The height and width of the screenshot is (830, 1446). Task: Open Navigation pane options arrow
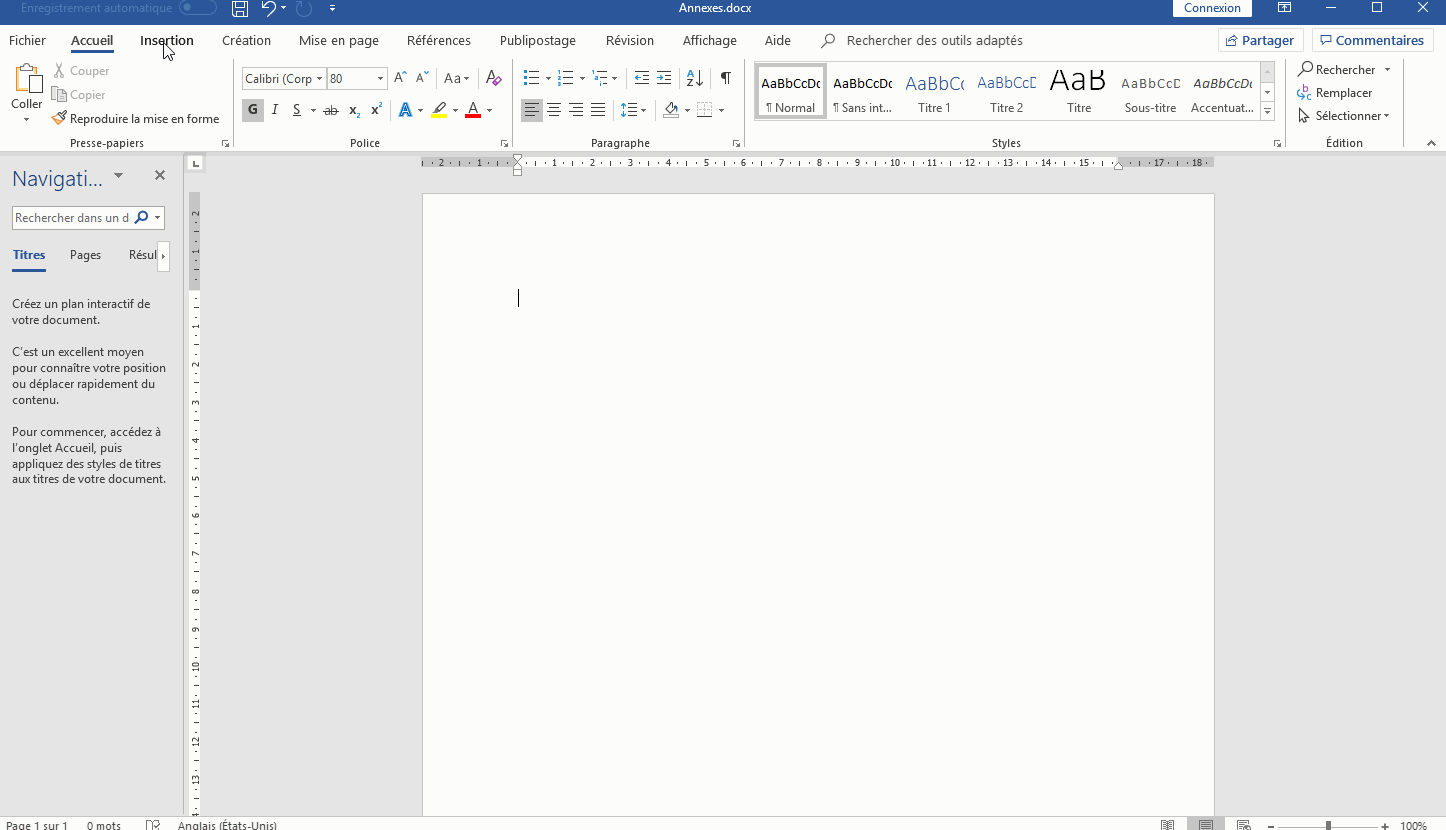pyautogui.click(x=118, y=176)
